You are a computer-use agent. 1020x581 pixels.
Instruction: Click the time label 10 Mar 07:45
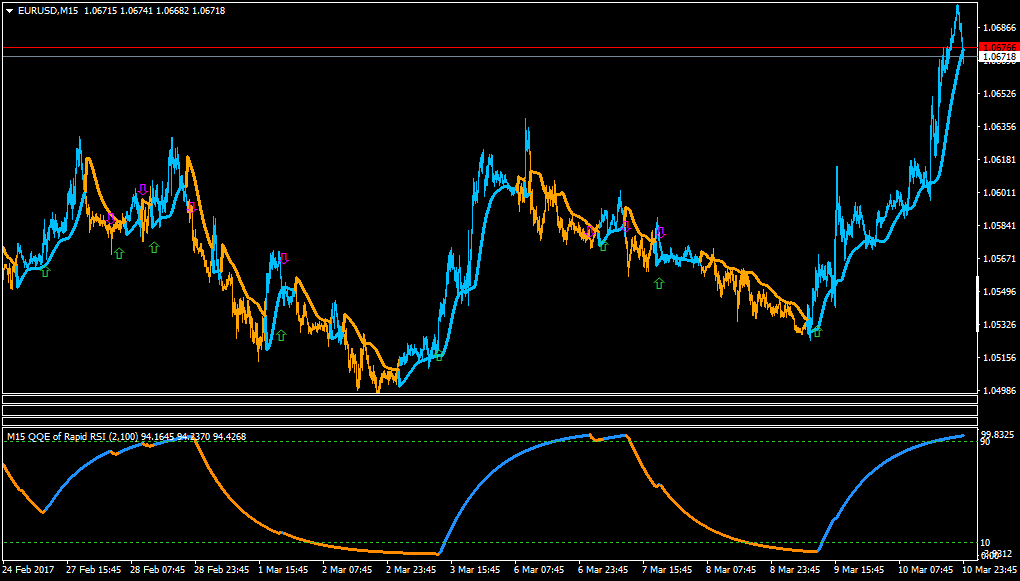926,570
